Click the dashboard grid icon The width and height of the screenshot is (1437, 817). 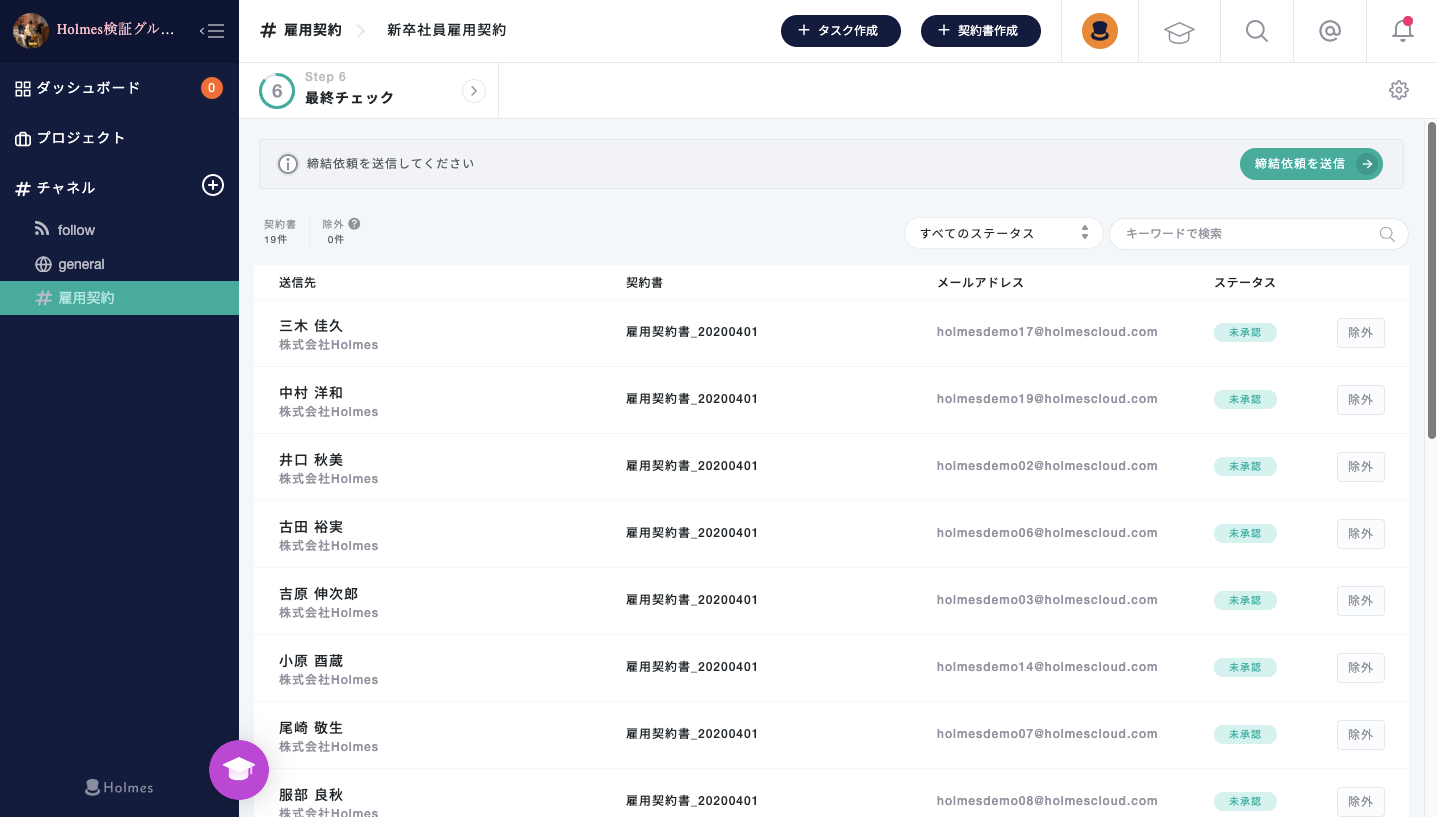(23, 88)
